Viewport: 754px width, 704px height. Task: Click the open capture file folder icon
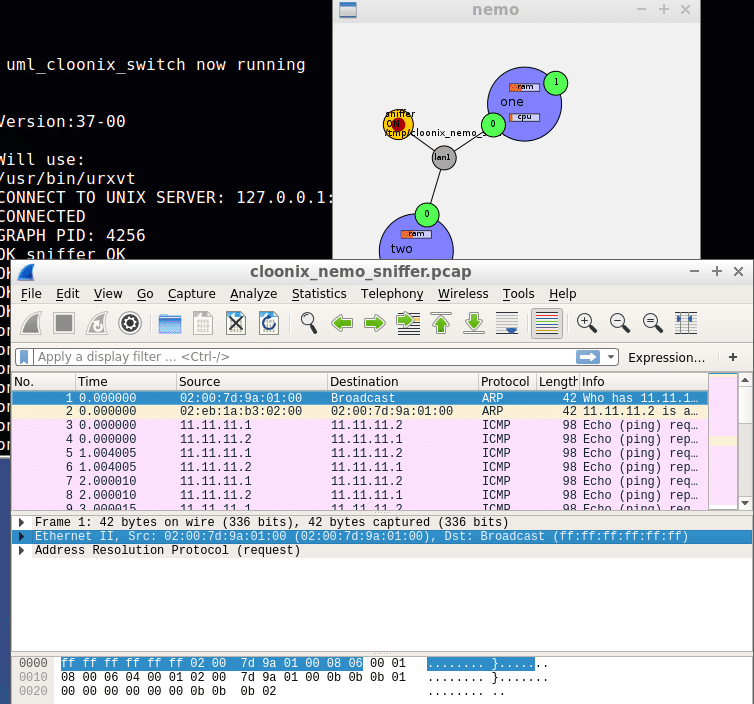pos(170,323)
